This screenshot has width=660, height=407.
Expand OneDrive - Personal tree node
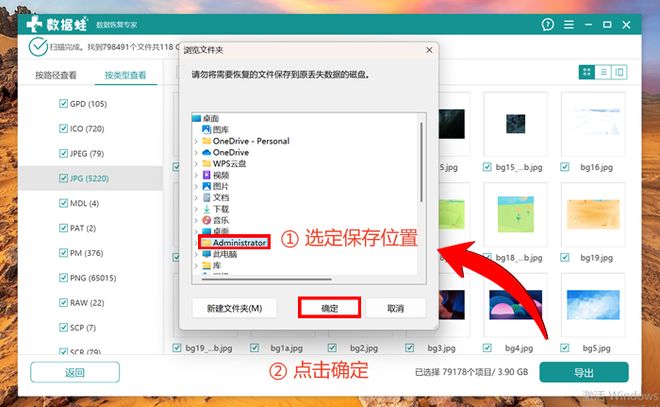196,141
